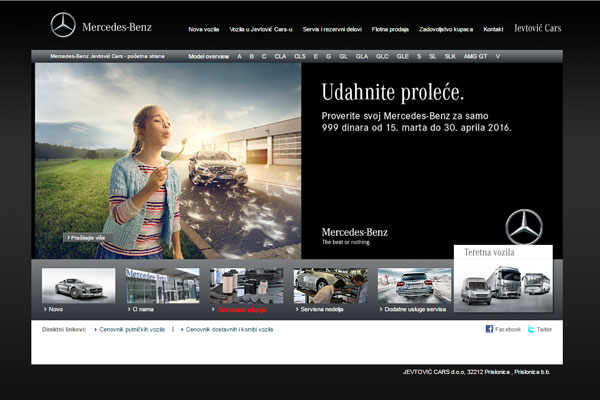
Task: Select the E model class
Action: click(x=316, y=57)
